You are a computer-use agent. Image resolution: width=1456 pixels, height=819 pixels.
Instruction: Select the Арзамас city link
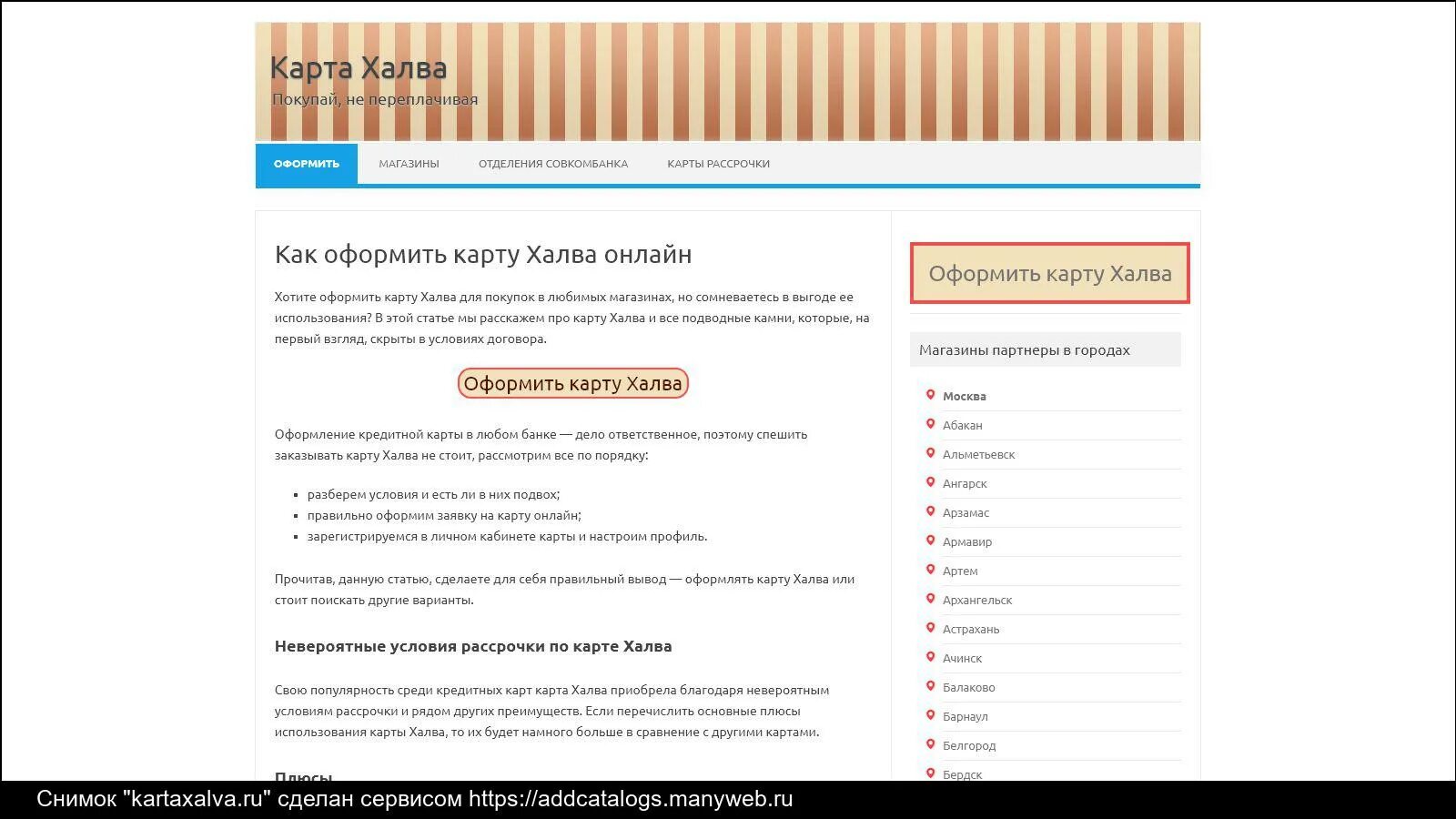pyautogui.click(x=966, y=513)
